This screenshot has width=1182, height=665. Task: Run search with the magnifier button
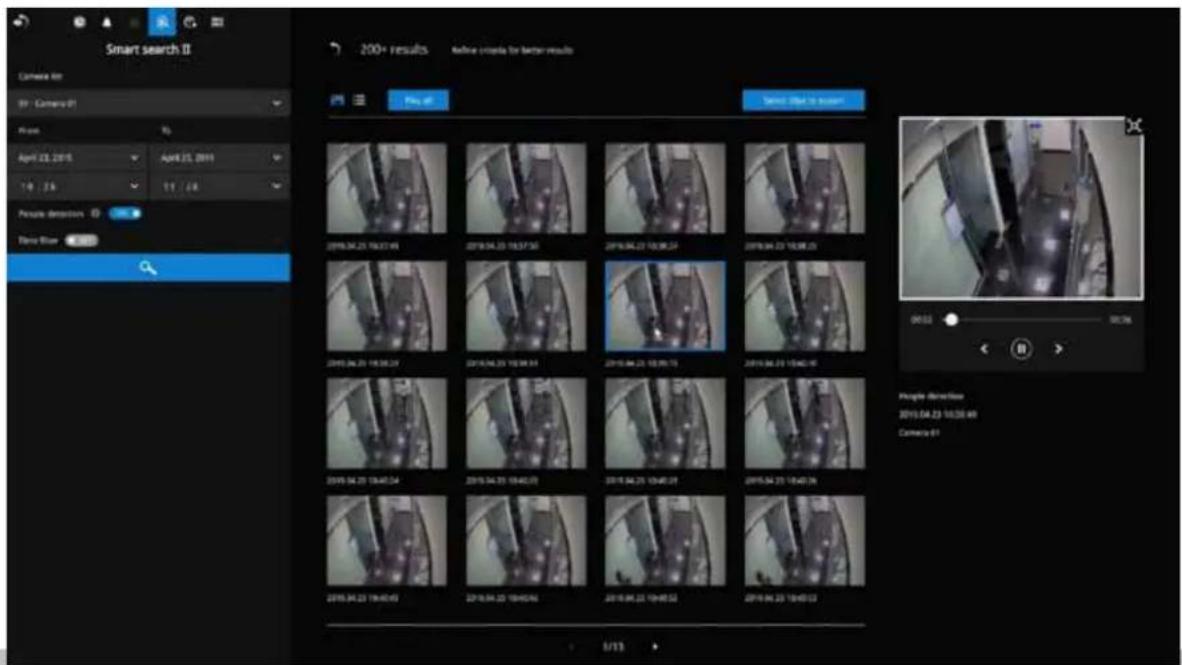click(149, 268)
